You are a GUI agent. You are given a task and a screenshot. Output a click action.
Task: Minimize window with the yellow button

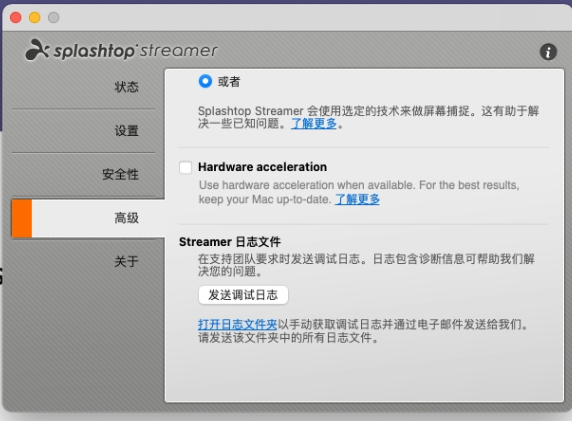pyautogui.click(x=35, y=17)
